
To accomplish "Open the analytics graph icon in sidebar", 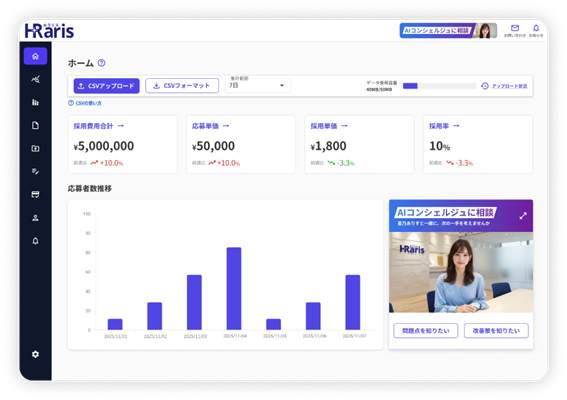I will pyautogui.click(x=35, y=79).
